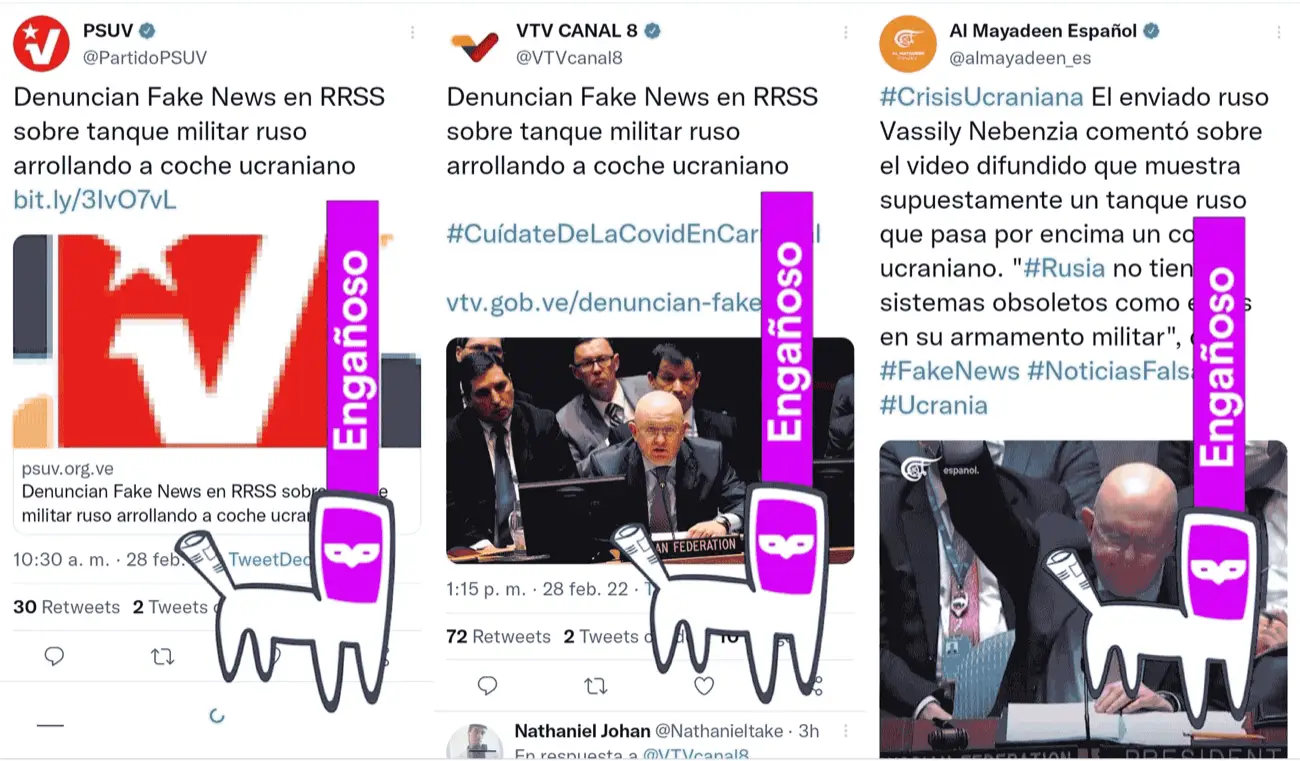The width and height of the screenshot is (1300, 761).
Task: Open the PSUV profile avatar
Action: (x=41, y=44)
